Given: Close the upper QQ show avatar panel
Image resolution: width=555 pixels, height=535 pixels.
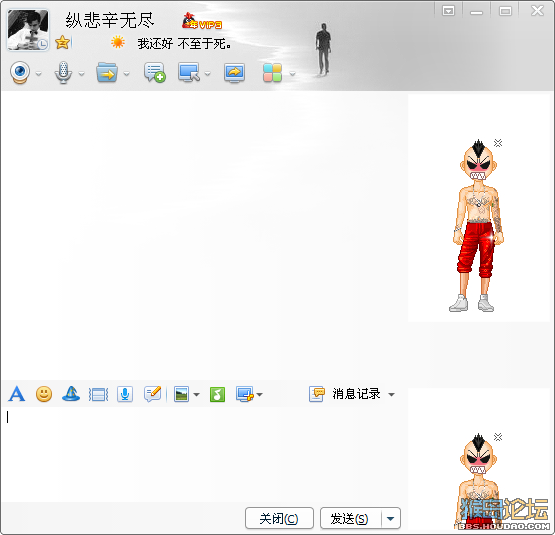Looking at the screenshot, I should [498, 143].
